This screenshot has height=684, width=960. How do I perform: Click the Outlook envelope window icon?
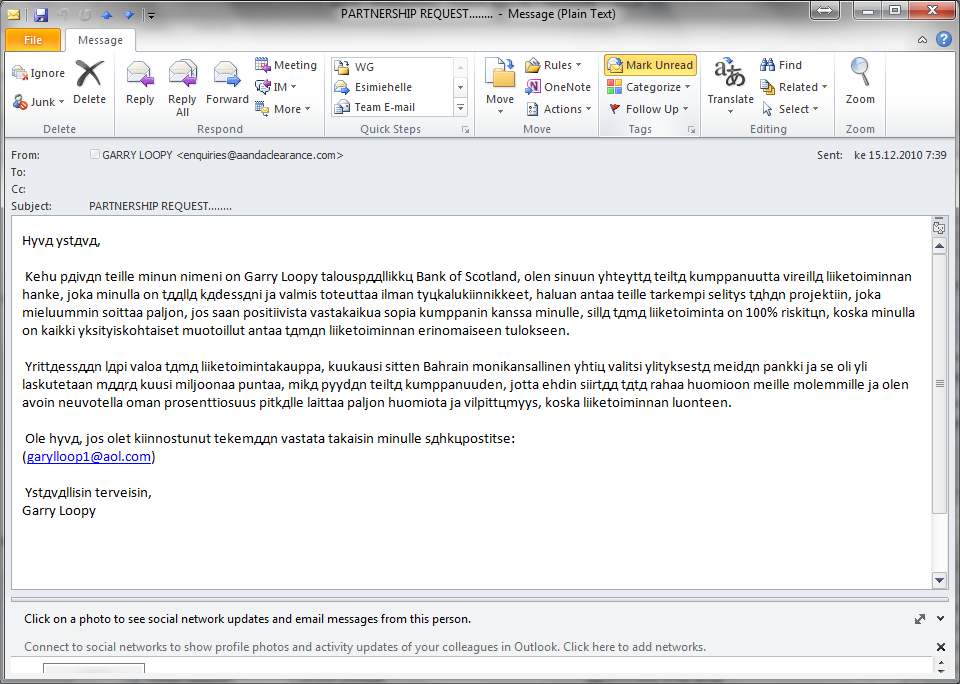point(13,14)
